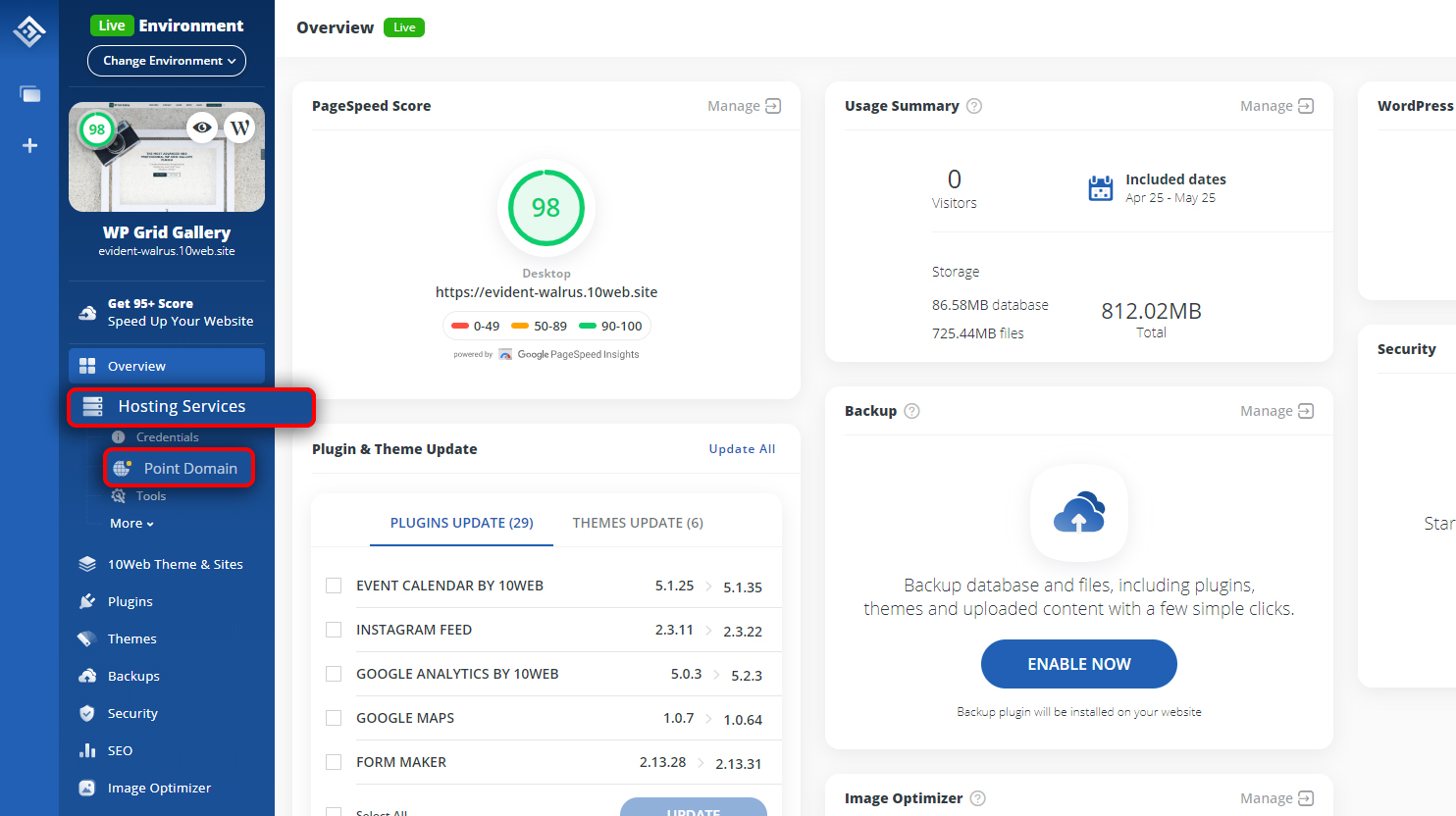The width and height of the screenshot is (1456, 816).
Task: Click the Image Optimizer help question icon
Action: pos(978,798)
